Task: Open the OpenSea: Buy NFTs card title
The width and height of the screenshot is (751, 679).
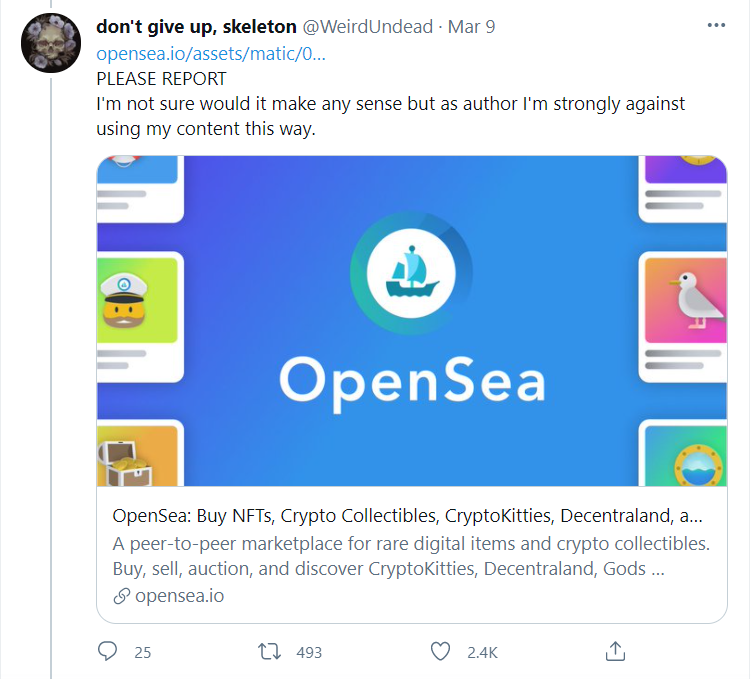Action: click(x=407, y=516)
